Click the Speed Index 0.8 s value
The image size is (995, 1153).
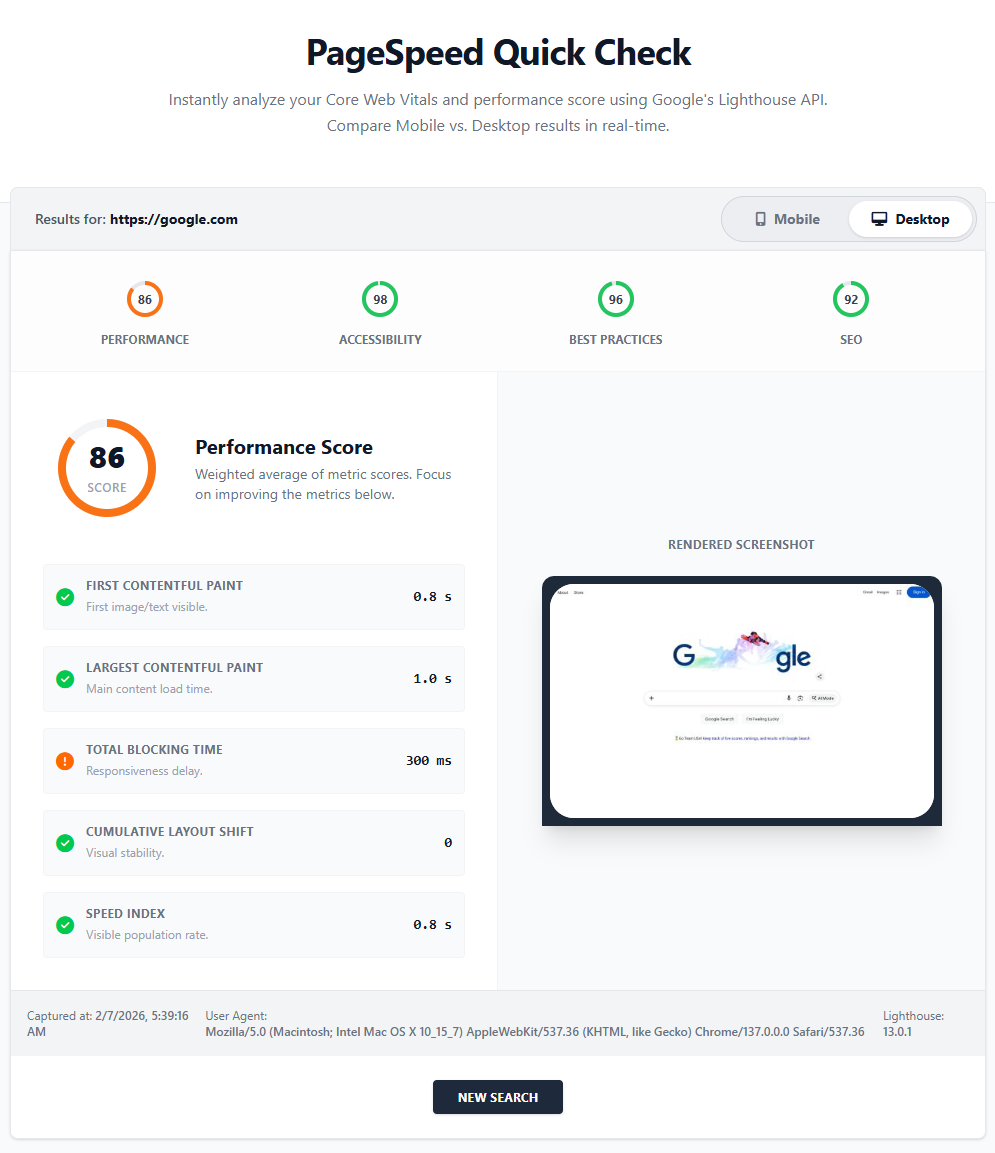click(x=432, y=925)
